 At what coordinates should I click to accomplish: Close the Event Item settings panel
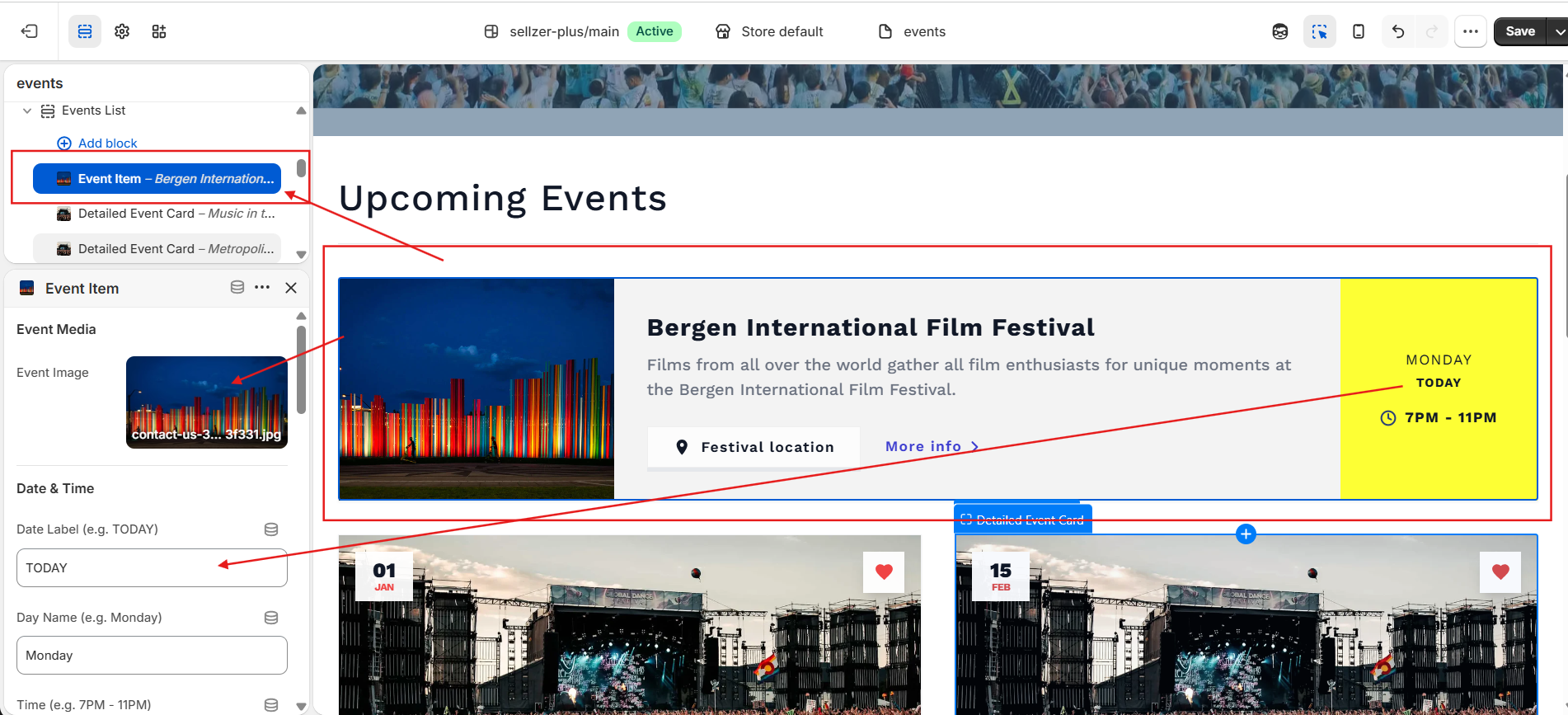pyautogui.click(x=291, y=288)
